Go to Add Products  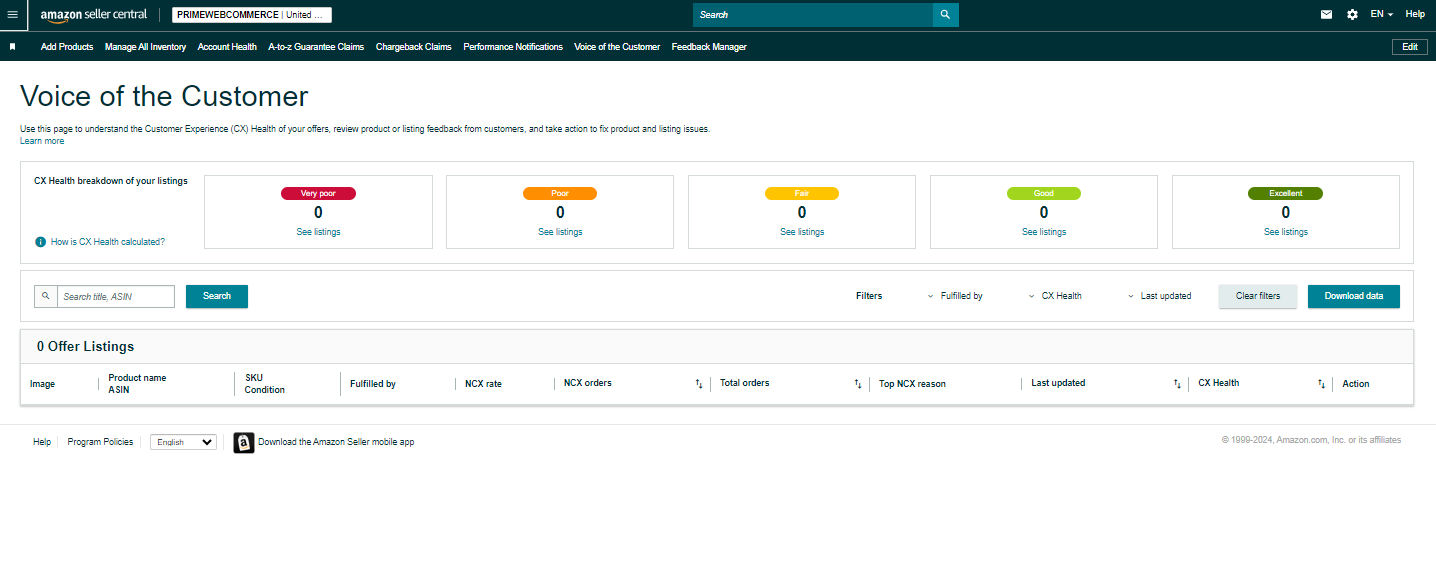67,47
